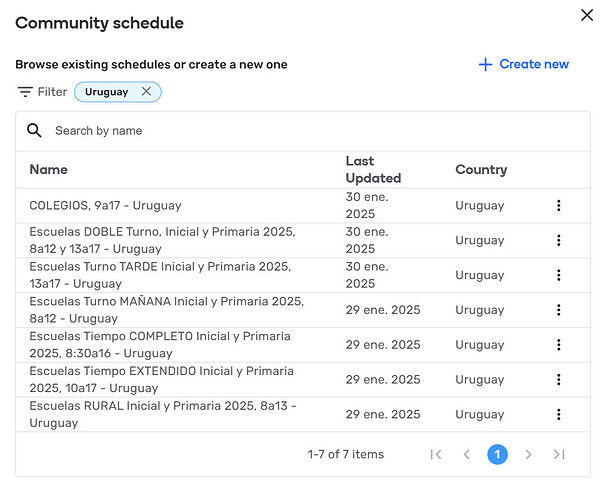
Task: Open options menu for Escuelas Turno MAÑANA row
Action: pyautogui.click(x=558, y=310)
